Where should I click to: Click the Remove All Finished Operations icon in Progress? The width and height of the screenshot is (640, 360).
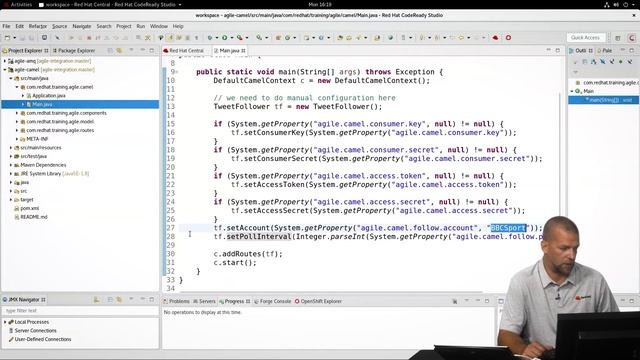coord(455,301)
